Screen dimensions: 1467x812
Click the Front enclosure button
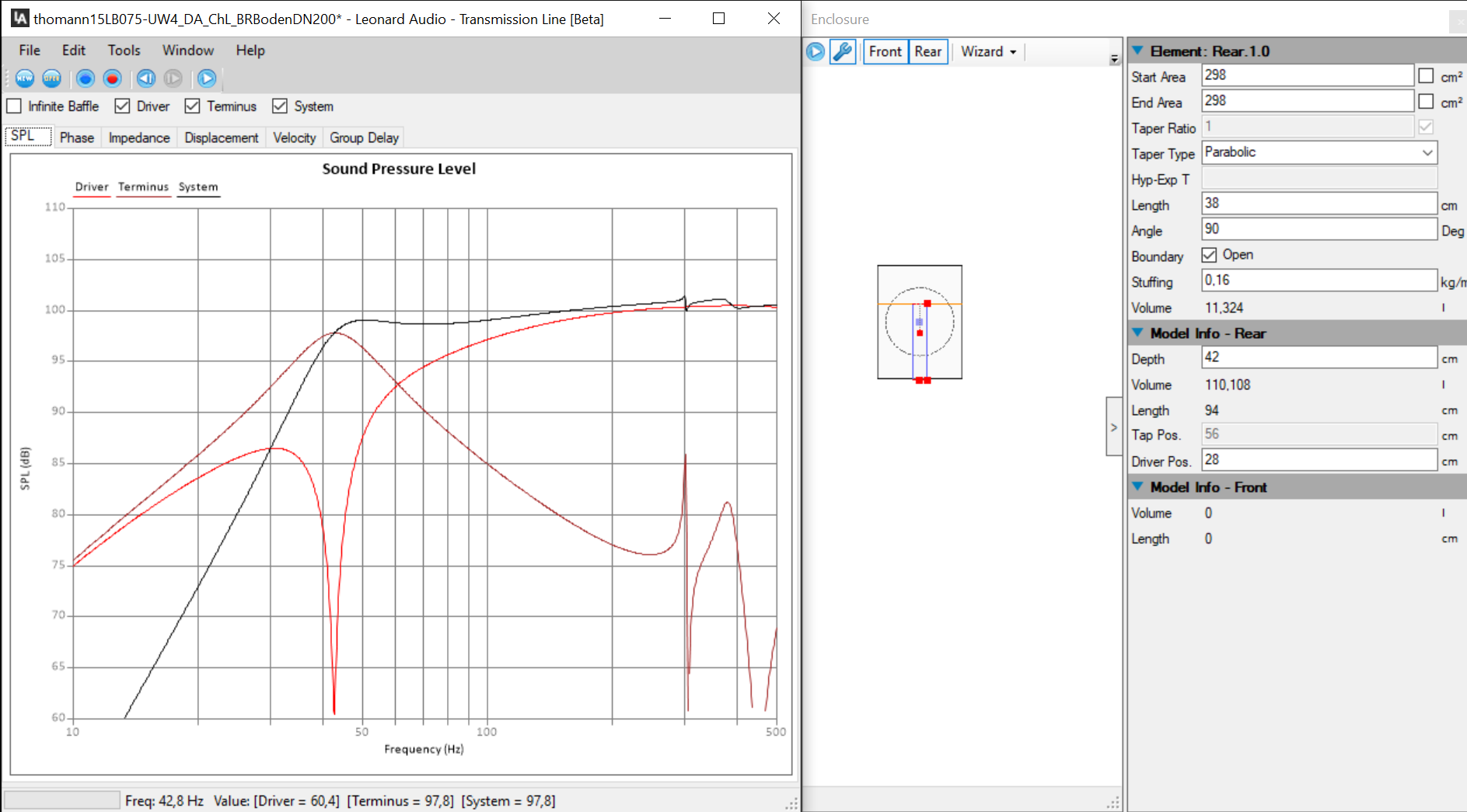885,52
